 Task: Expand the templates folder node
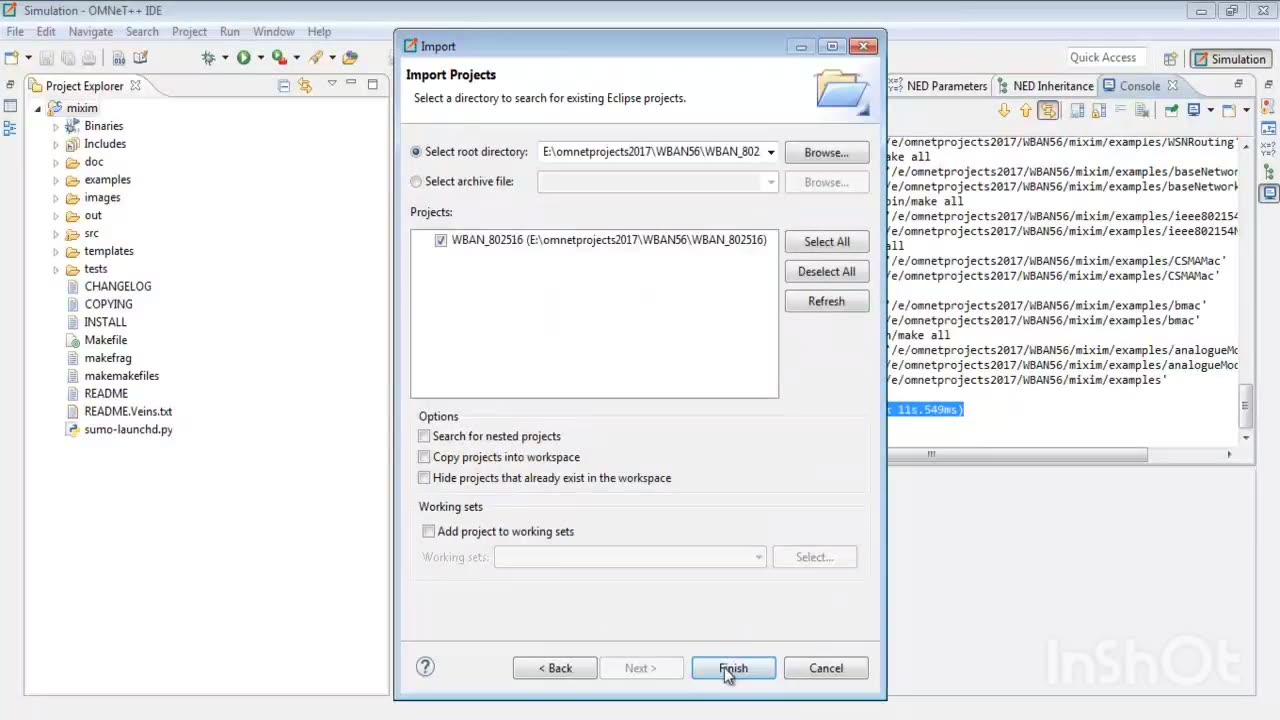tap(56, 251)
